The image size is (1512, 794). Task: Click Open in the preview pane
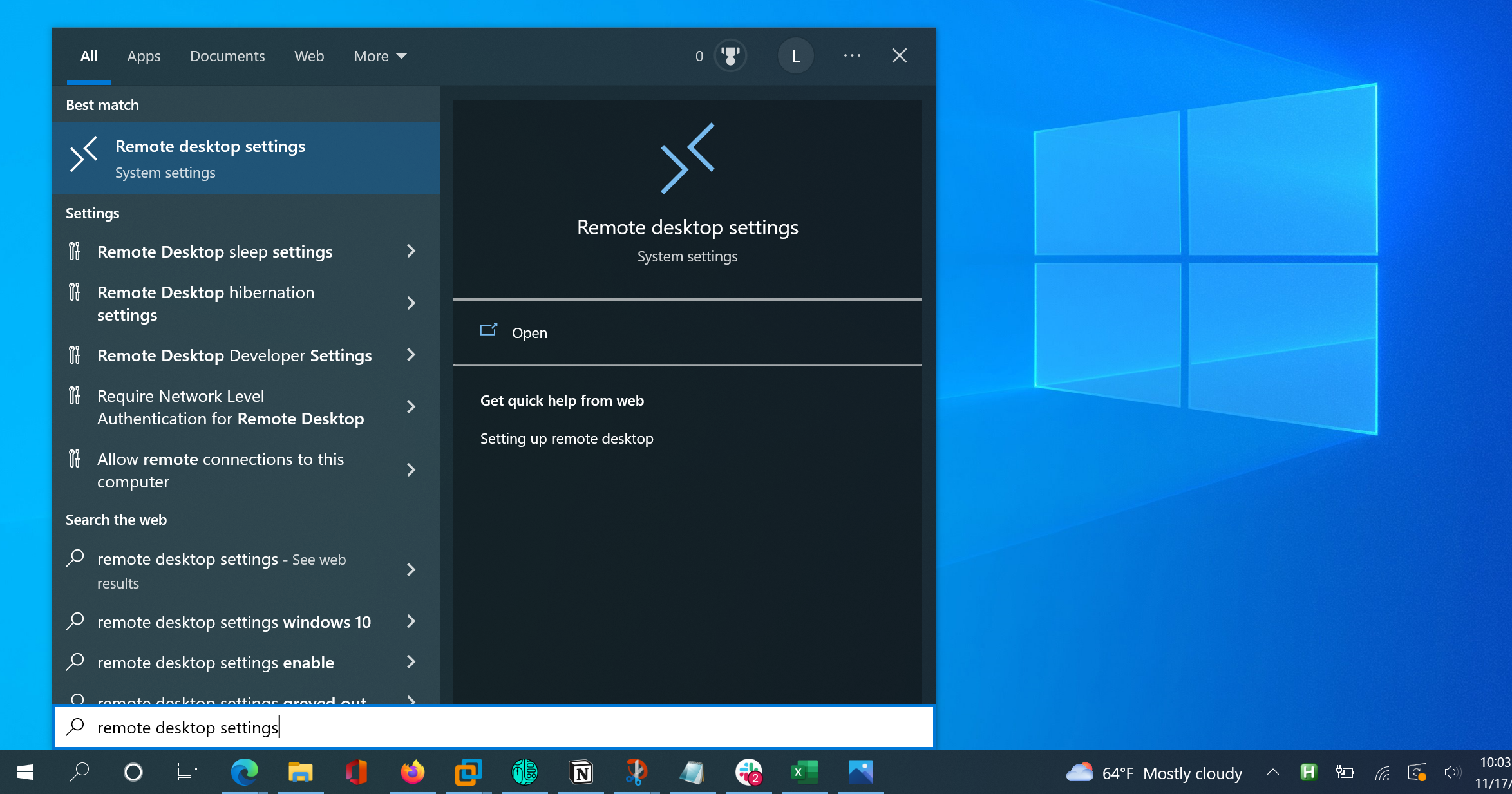point(529,333)
